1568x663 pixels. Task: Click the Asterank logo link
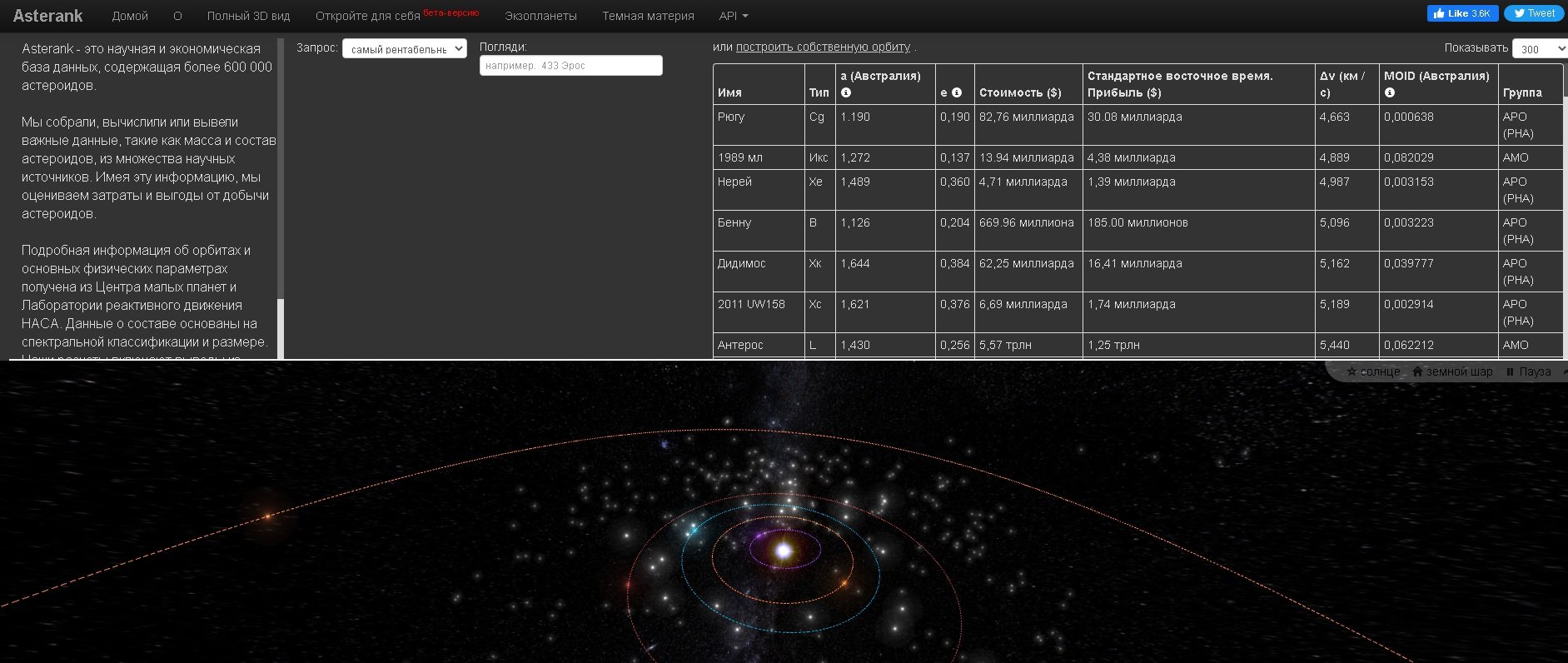(x=48, y=16)
